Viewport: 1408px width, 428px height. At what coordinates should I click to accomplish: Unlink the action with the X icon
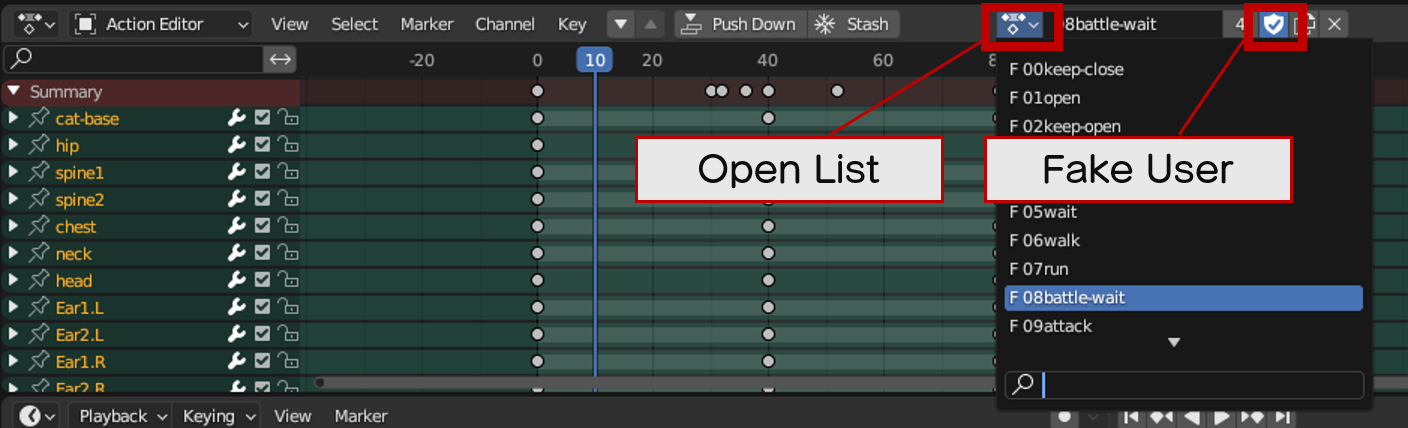[x=1334, y=25]
